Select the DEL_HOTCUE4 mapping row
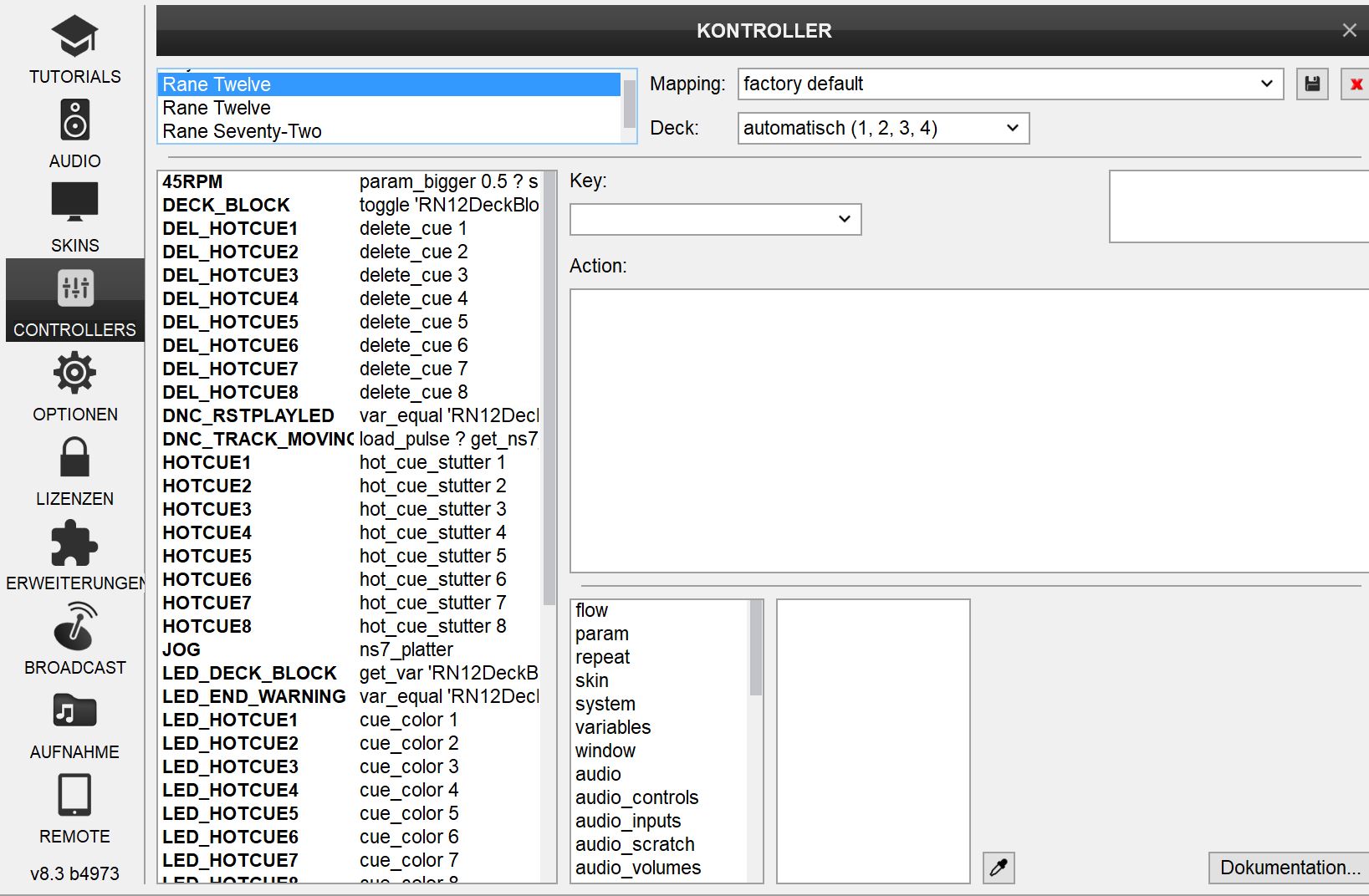 (350, 298)
